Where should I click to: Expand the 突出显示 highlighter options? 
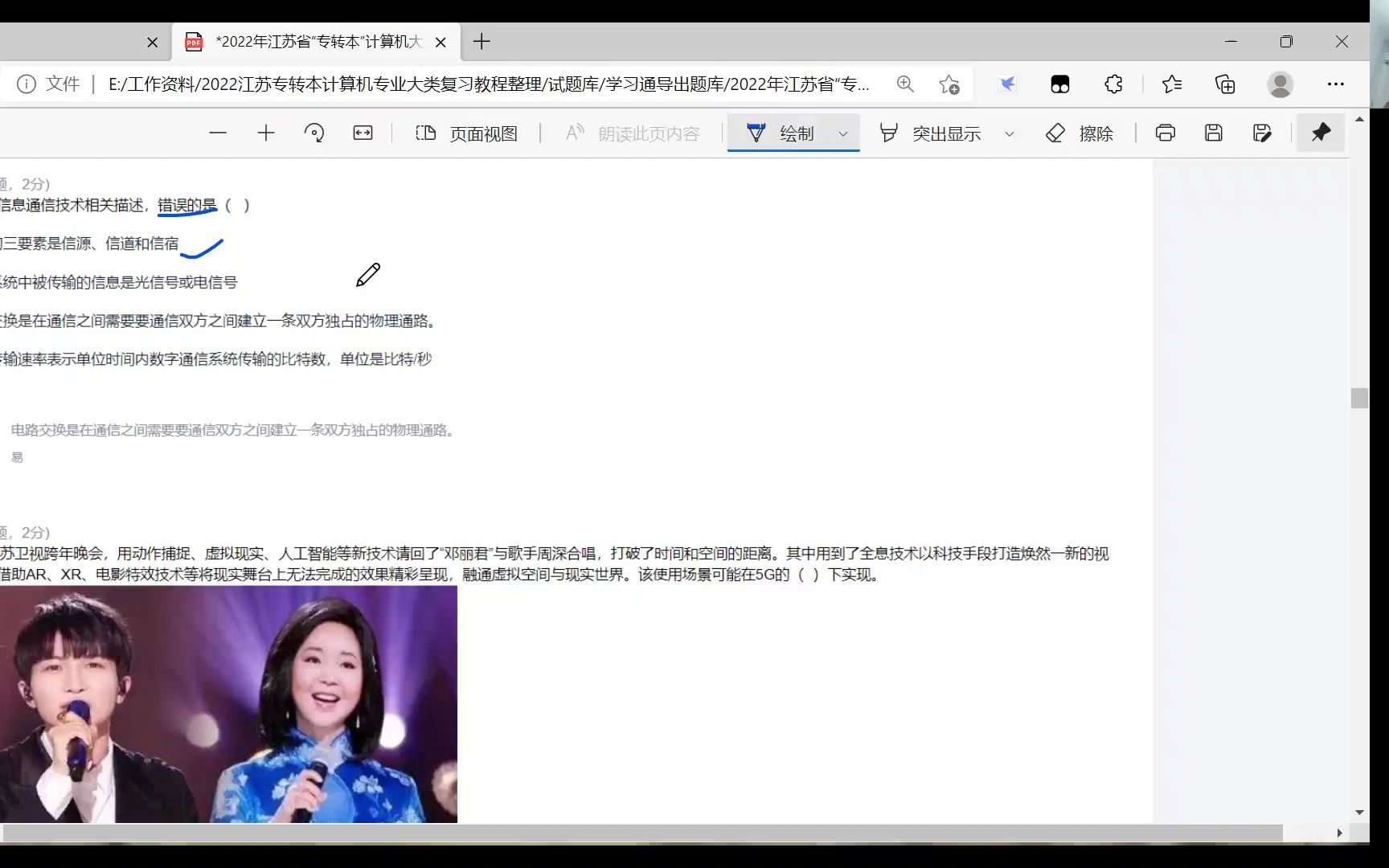click(x=1010, y=133)
